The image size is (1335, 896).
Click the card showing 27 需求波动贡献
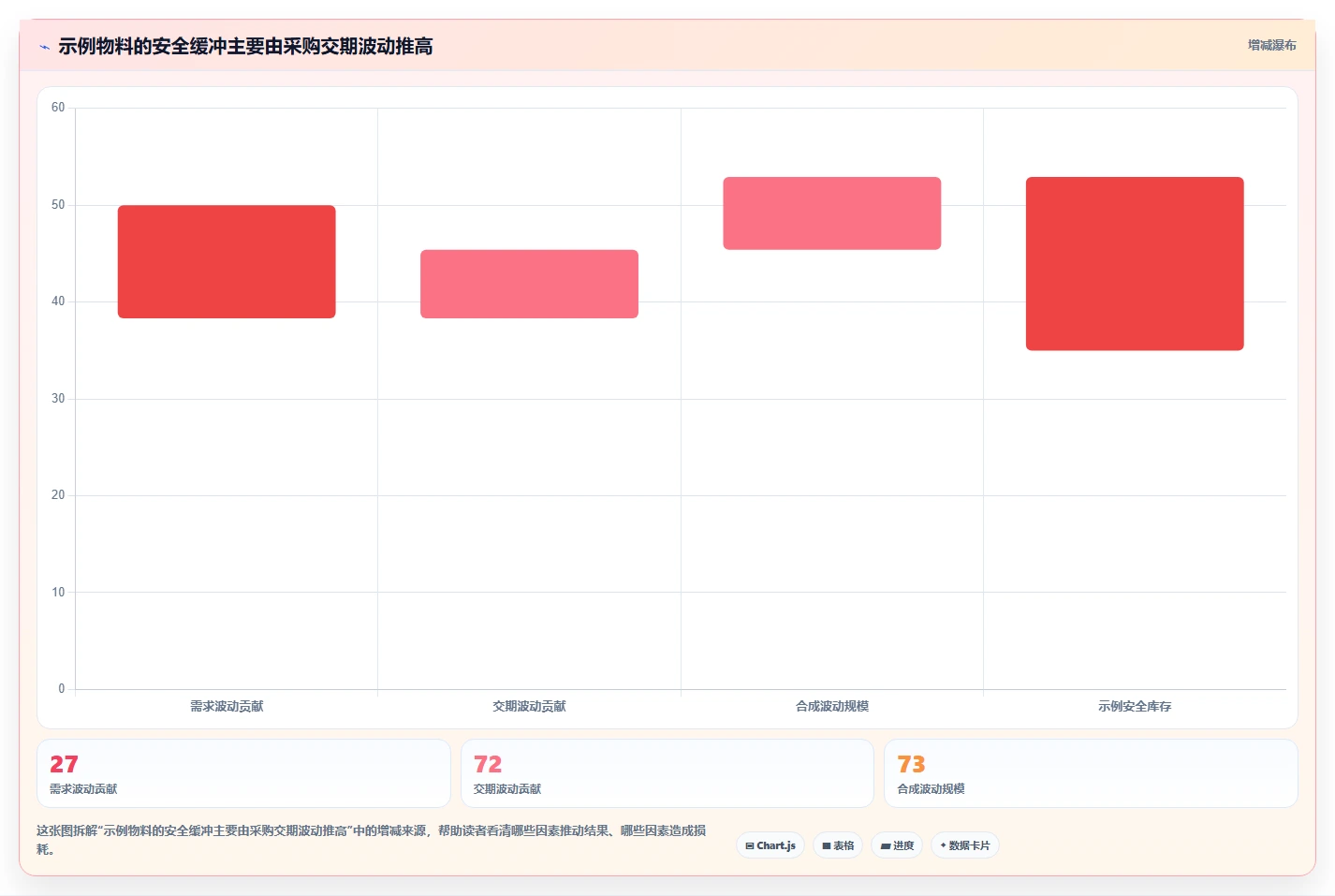[x=243, y=773]
